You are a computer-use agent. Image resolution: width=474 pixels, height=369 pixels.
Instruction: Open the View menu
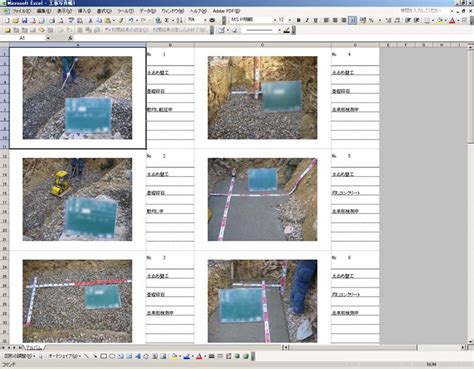(x=64, y=11)
